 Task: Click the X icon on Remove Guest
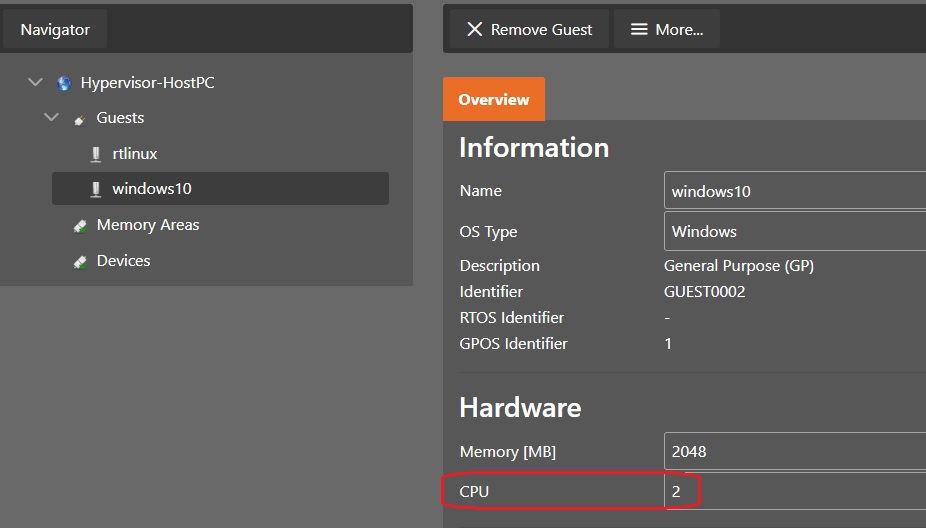[x=475, y=30]
